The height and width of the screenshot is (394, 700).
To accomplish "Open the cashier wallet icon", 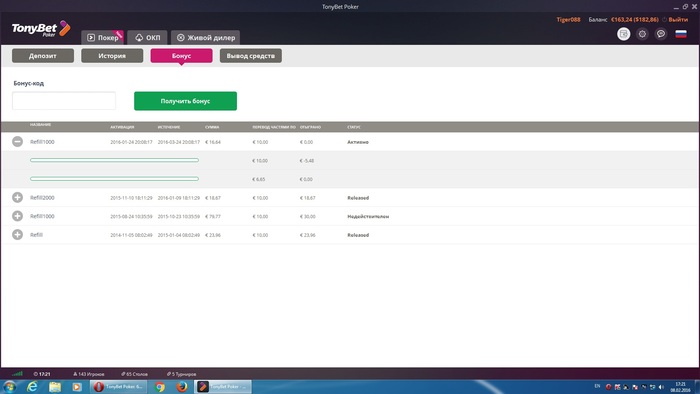I will pos(623,34).
